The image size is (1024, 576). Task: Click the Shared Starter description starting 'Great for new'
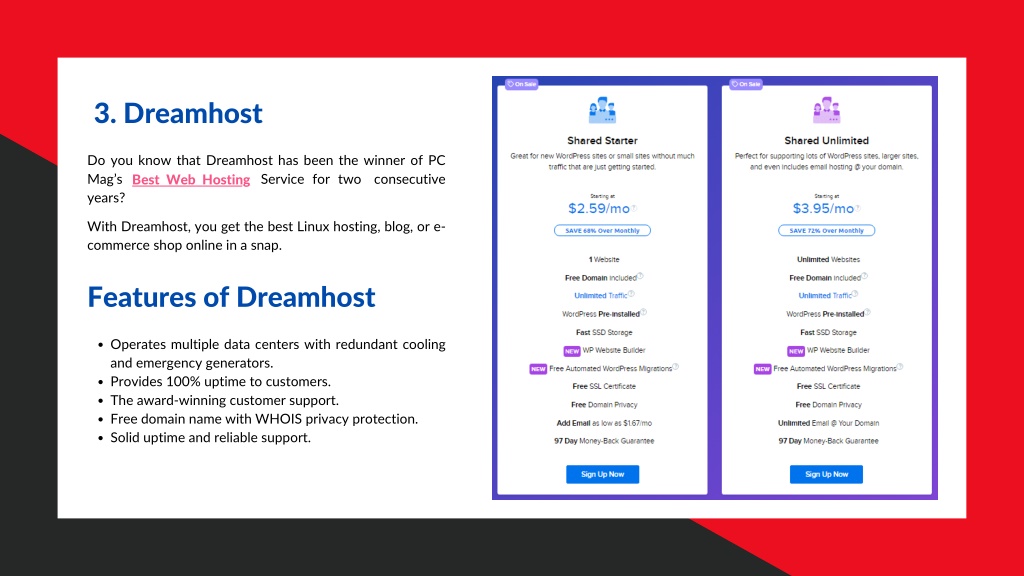point(602,161)
